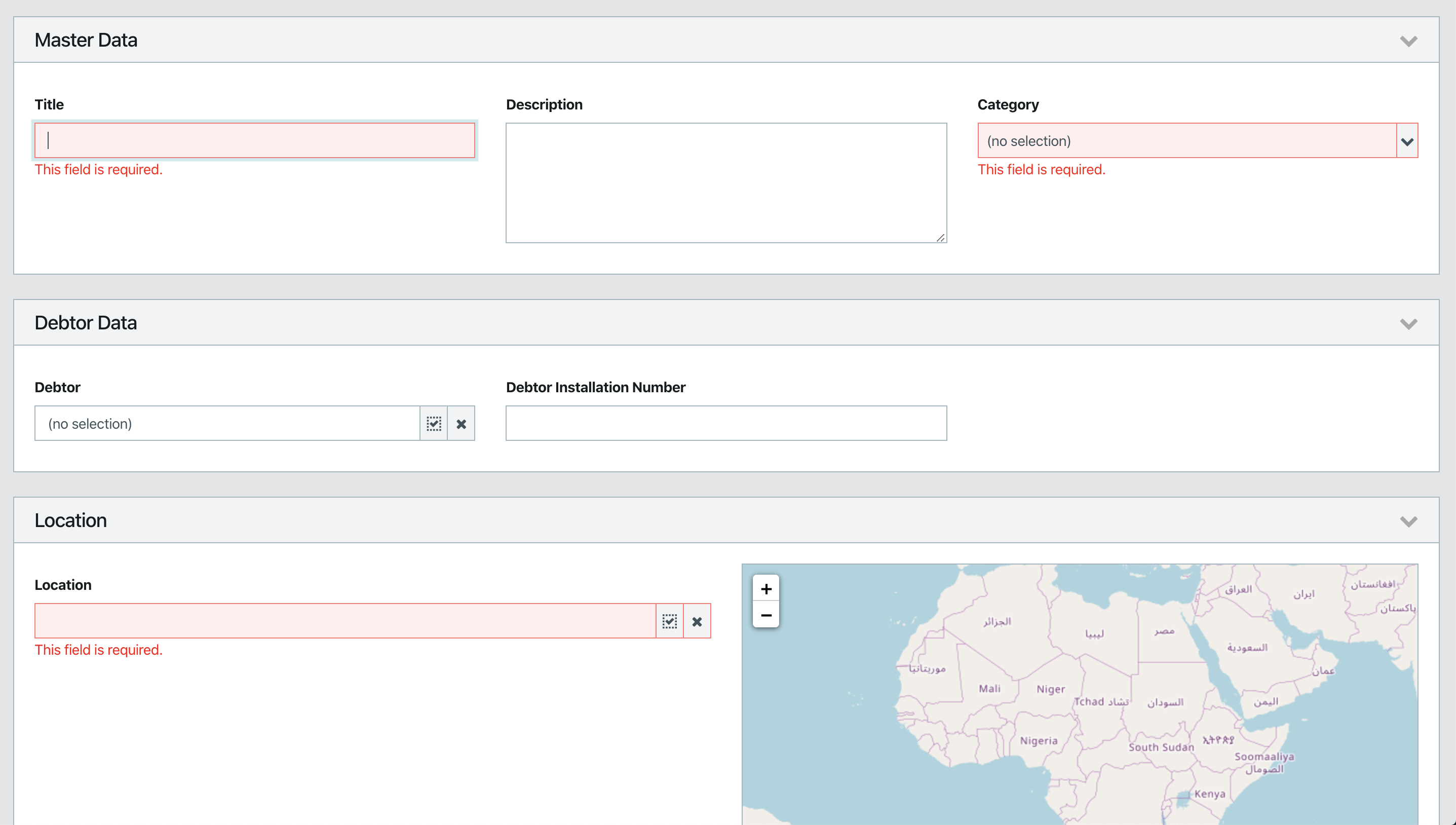The height and width of the screenshot is (825, 1456).
Task: Click into the Description text area
Action: point(726,183)
